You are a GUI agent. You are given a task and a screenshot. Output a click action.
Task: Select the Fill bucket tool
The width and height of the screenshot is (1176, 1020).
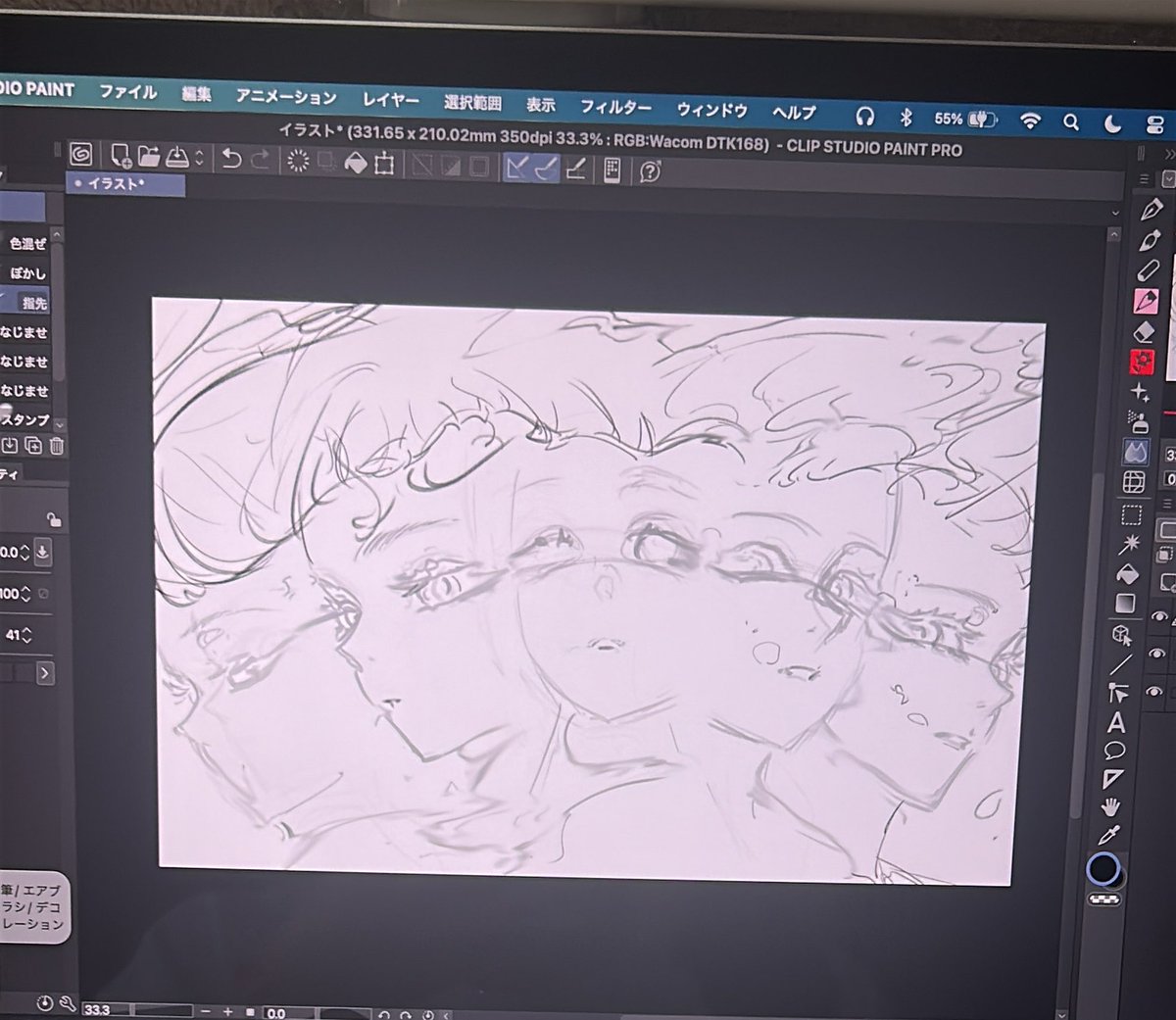tap(1127, 573)
